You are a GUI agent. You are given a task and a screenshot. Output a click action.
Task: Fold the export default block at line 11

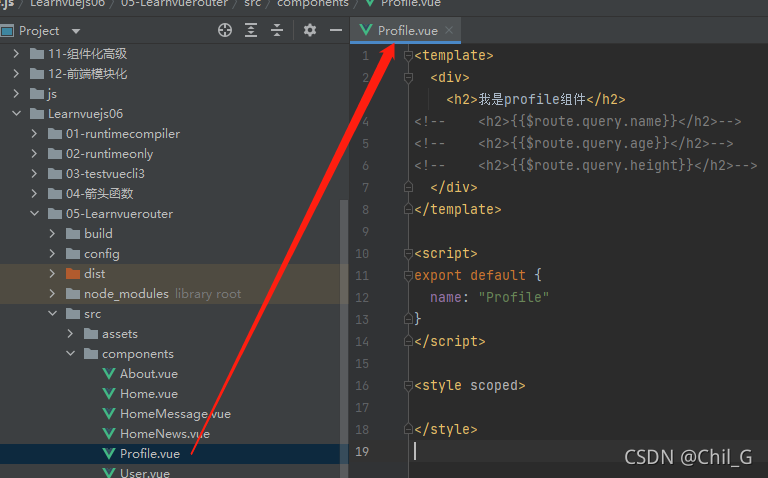point(408,275)
